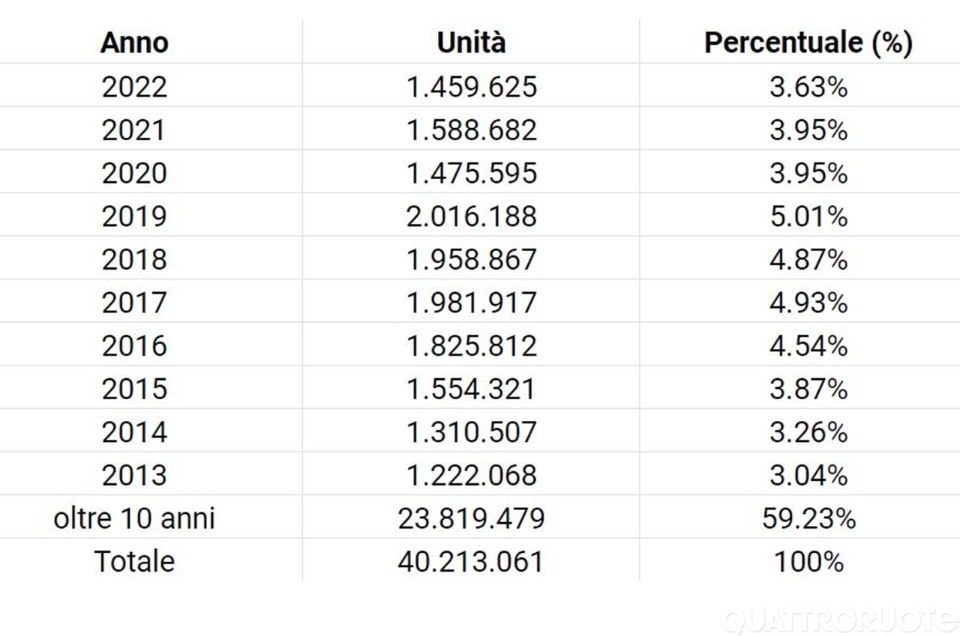Select the 2019 year cell

click(x=135, y=216)
